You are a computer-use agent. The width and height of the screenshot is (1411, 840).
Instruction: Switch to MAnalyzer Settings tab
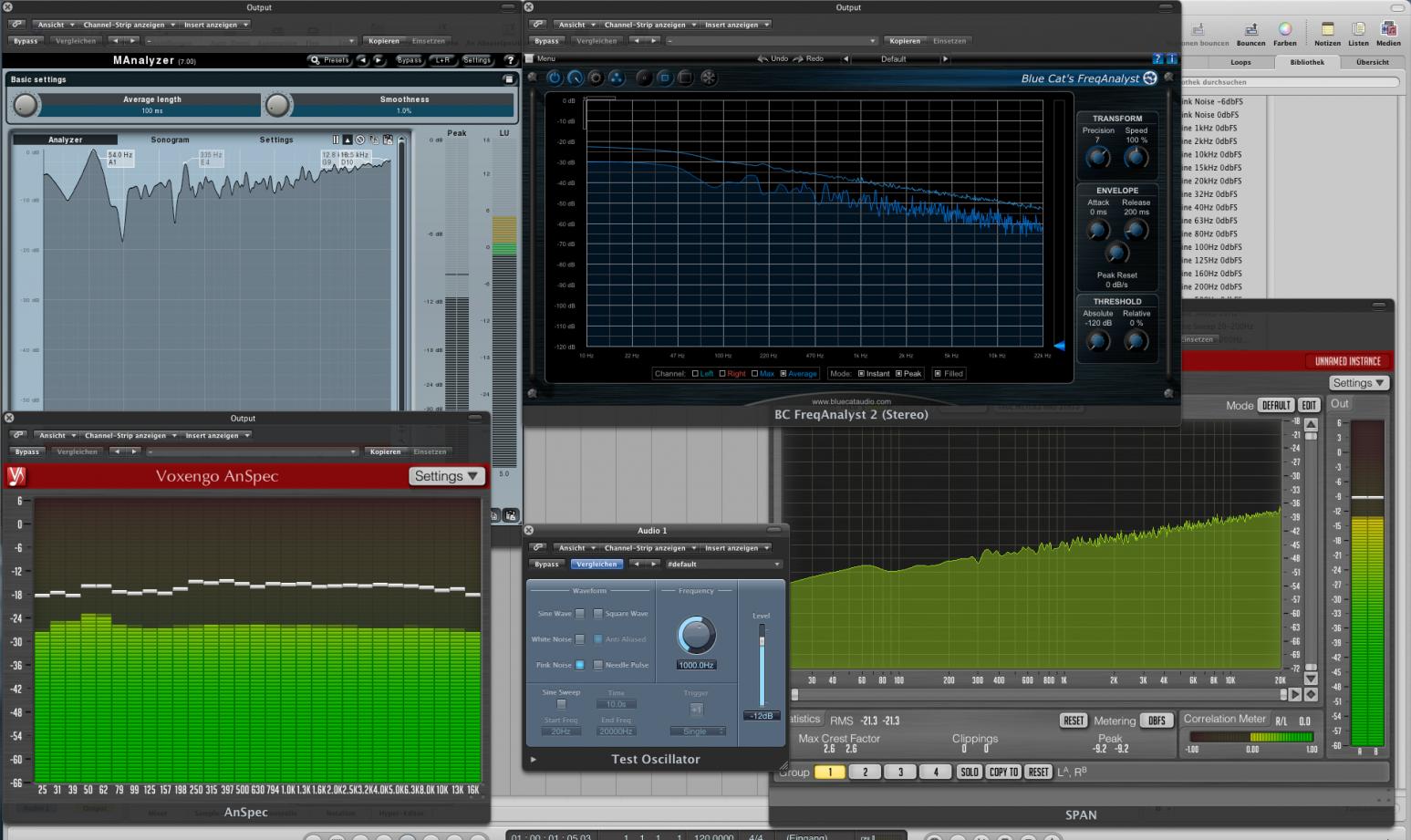(x=275, y=140)
